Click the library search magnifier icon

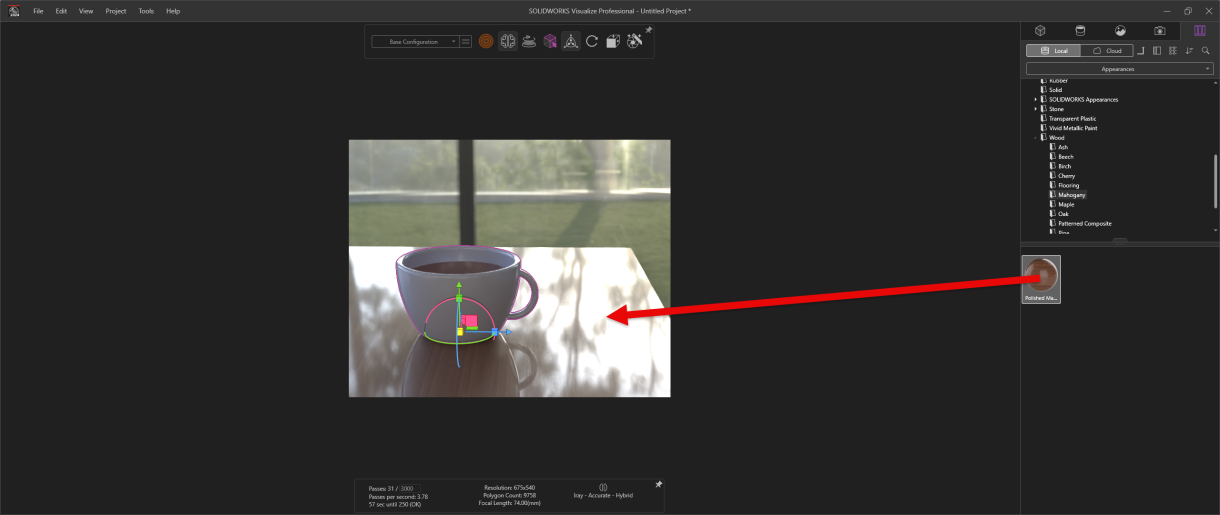click(1205, 50)
